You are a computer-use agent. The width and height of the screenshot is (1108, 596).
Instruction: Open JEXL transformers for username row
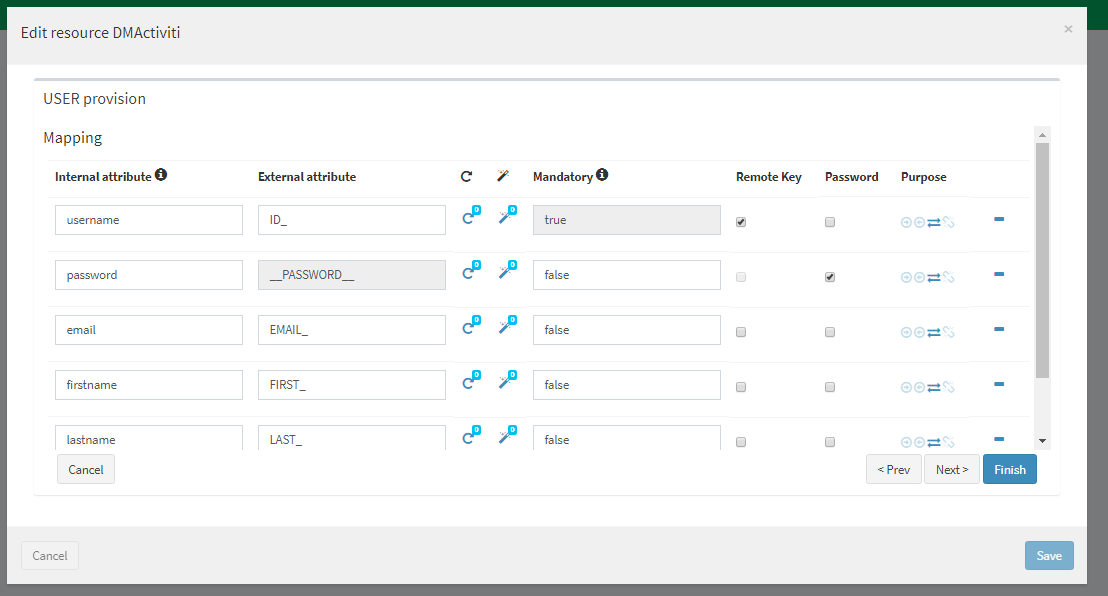tap(471, 216)
